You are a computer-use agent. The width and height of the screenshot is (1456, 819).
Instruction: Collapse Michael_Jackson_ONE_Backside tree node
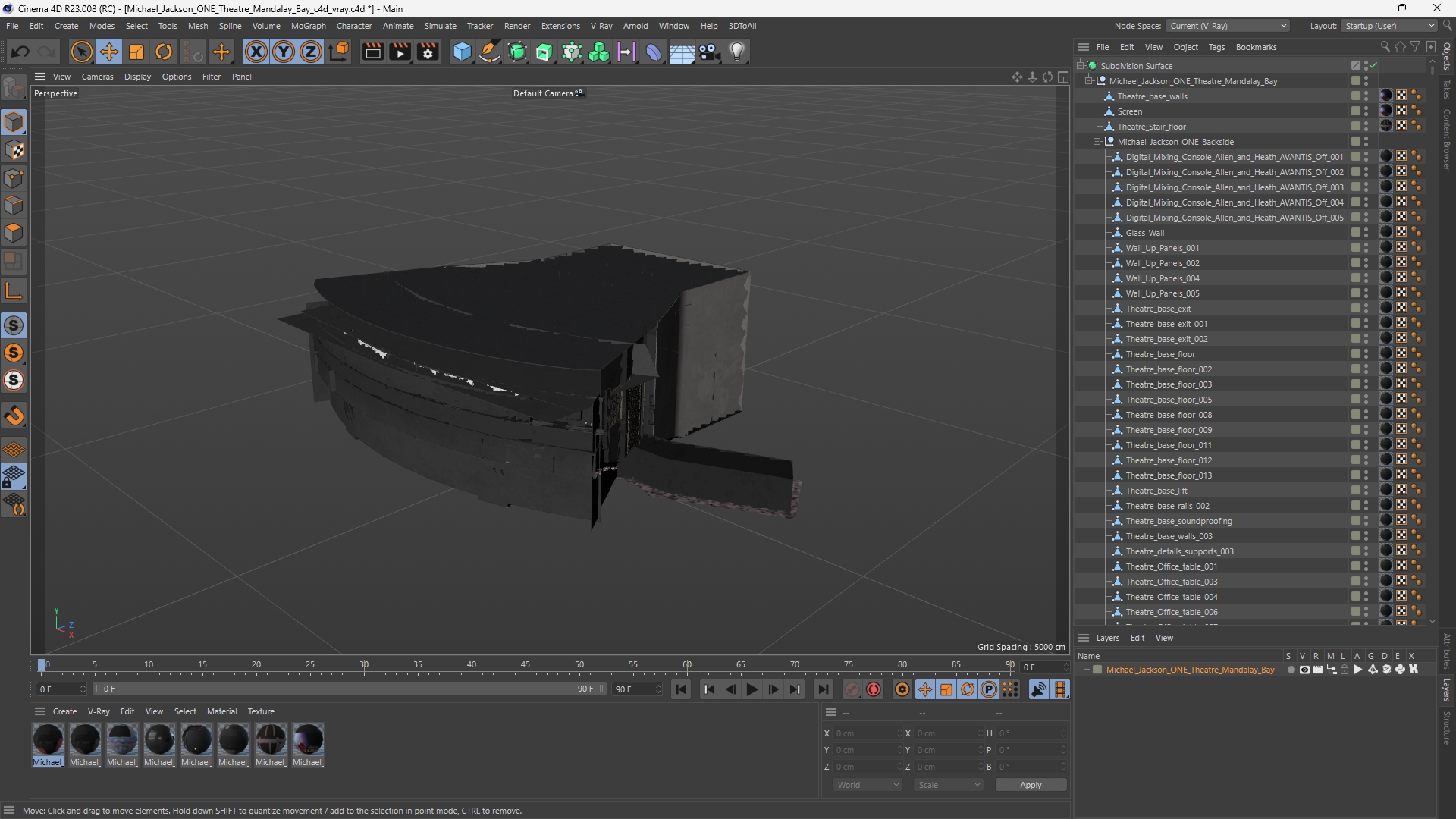(x=1098, y=142)
